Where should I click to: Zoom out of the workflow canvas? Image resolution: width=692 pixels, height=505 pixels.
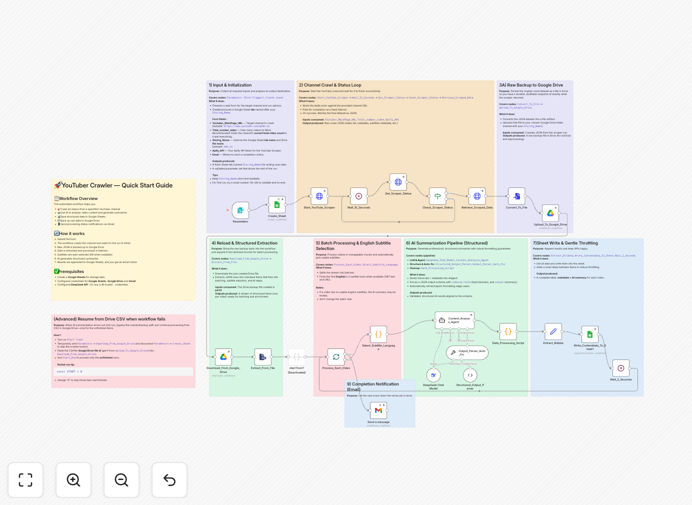[x=121, y=480]
